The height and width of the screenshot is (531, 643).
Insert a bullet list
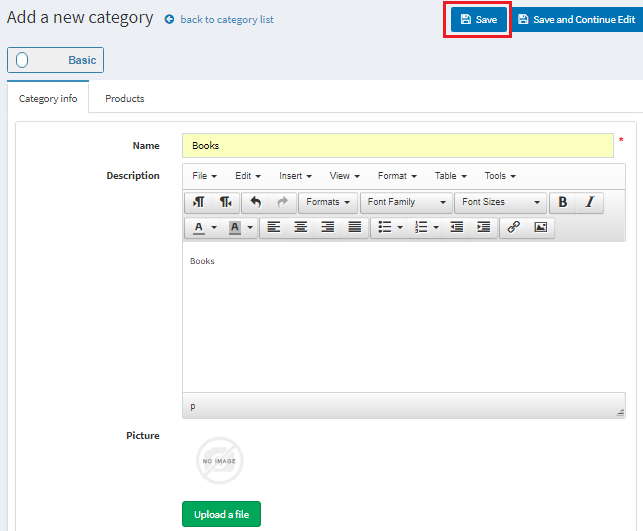[x=384, y=228]
